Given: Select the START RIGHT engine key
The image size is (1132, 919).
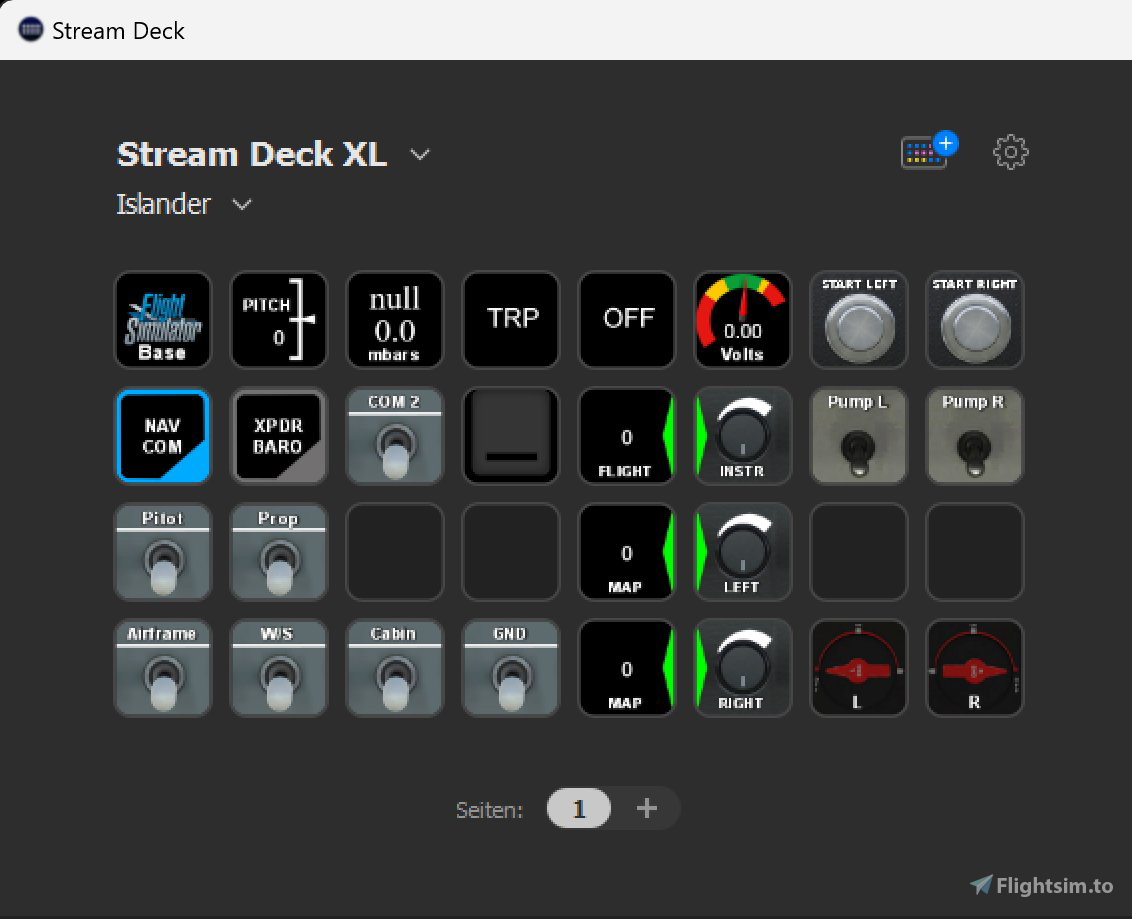Looking at the screenshot, I should [974, 320].
